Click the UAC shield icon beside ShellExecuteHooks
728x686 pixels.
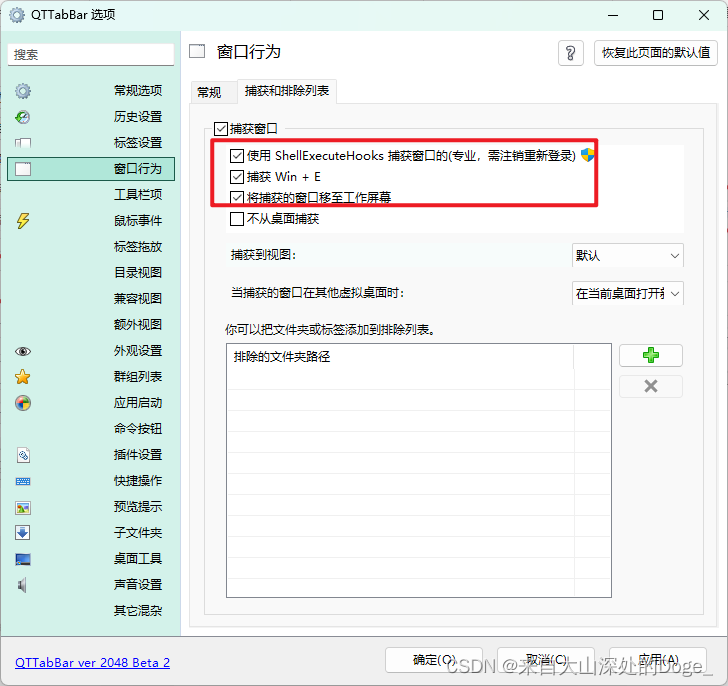pyautogui.click(x=587, y=155)
